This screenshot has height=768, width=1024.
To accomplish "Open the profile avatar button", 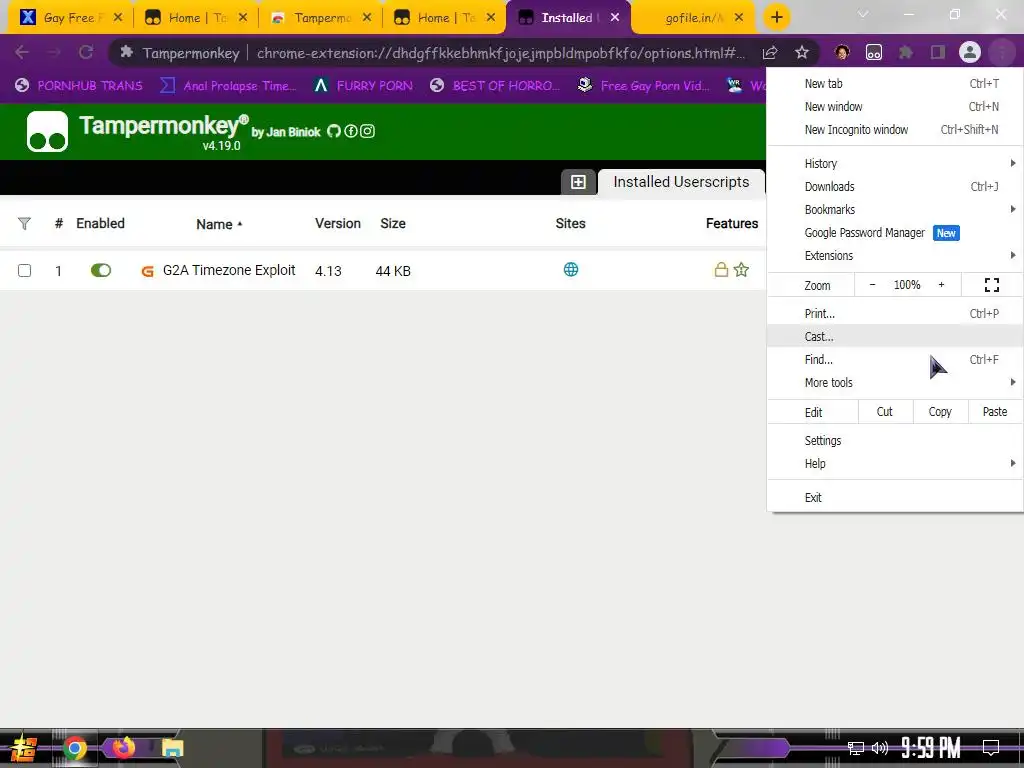I will coord(970,52).
